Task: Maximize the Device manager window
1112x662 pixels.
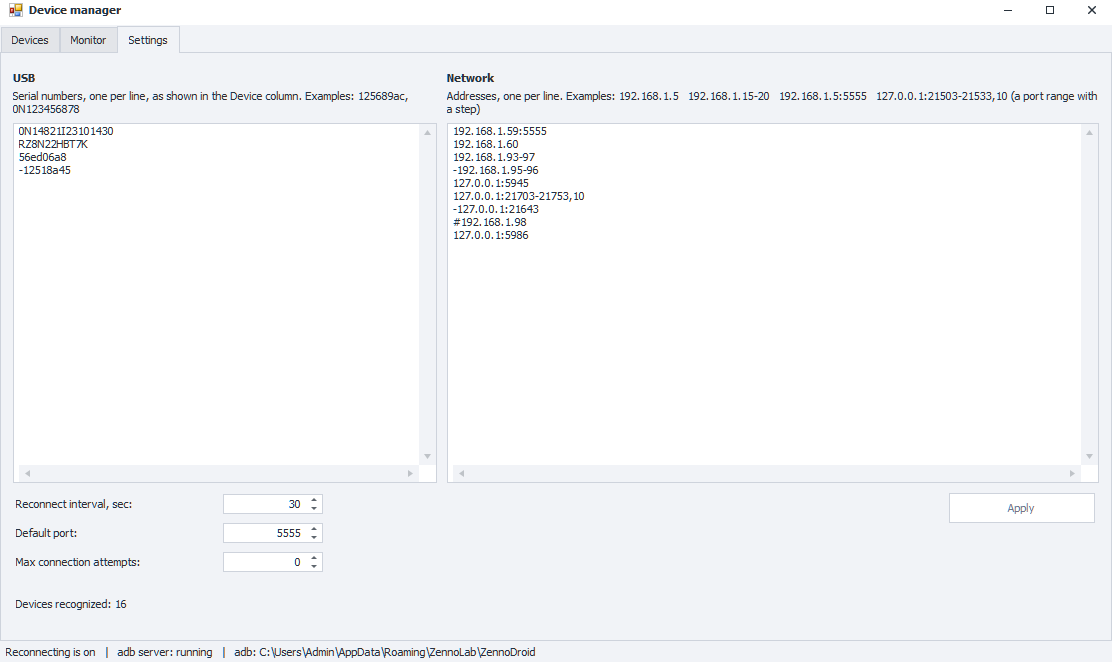Action: (1050, 10)
